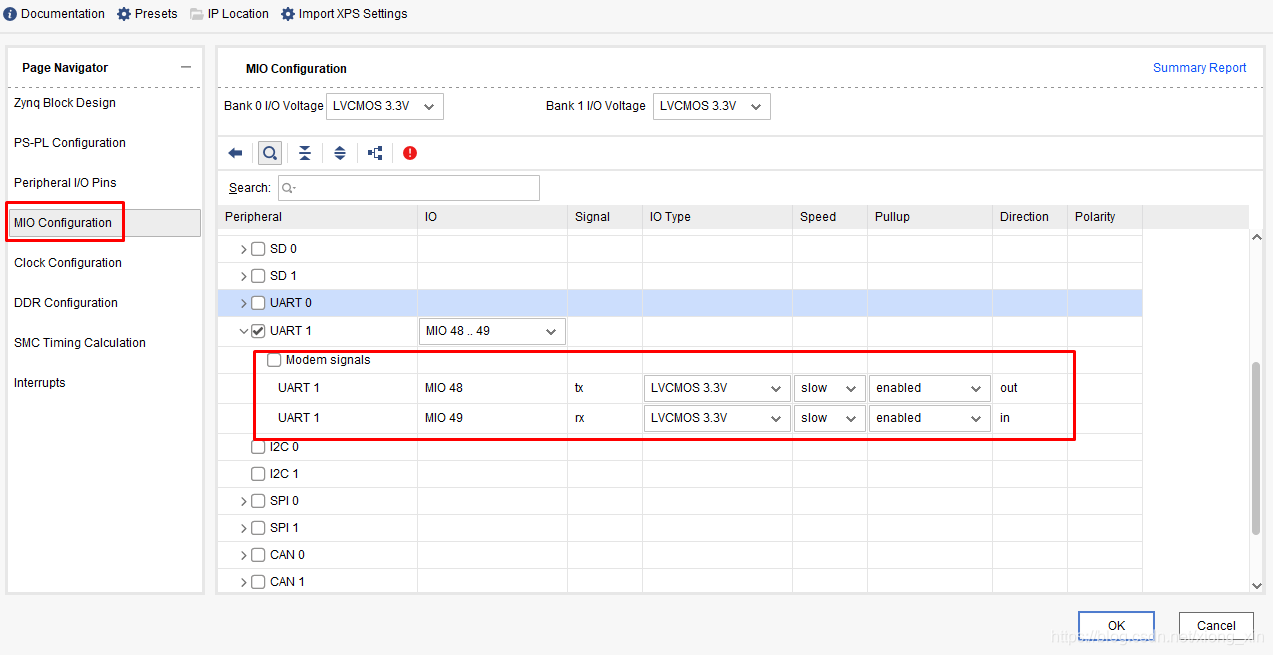Enable the SD 1 checkbox
The image size is (1273, 655).
point(258,276)
